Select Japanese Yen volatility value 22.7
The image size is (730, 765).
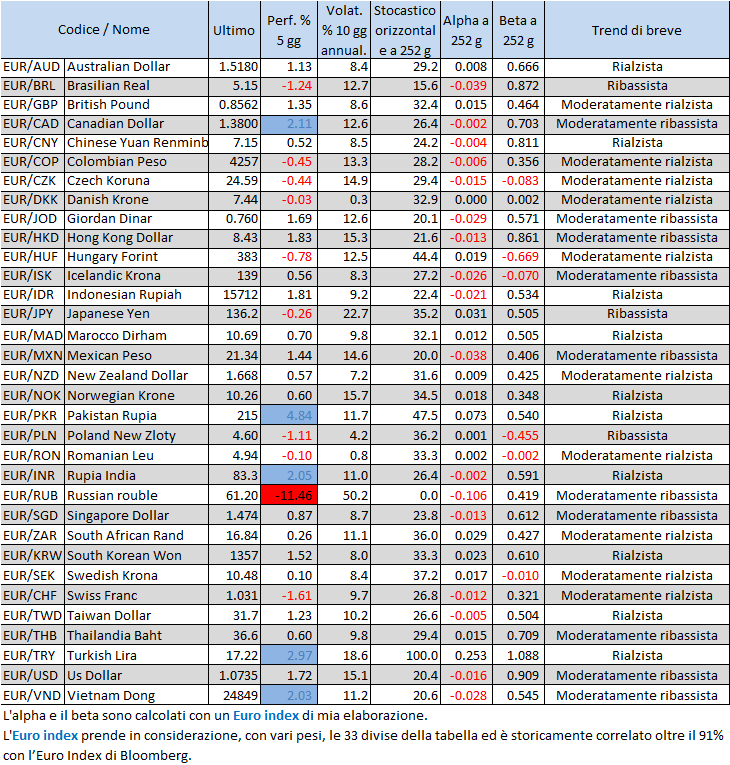pos(344,314)
